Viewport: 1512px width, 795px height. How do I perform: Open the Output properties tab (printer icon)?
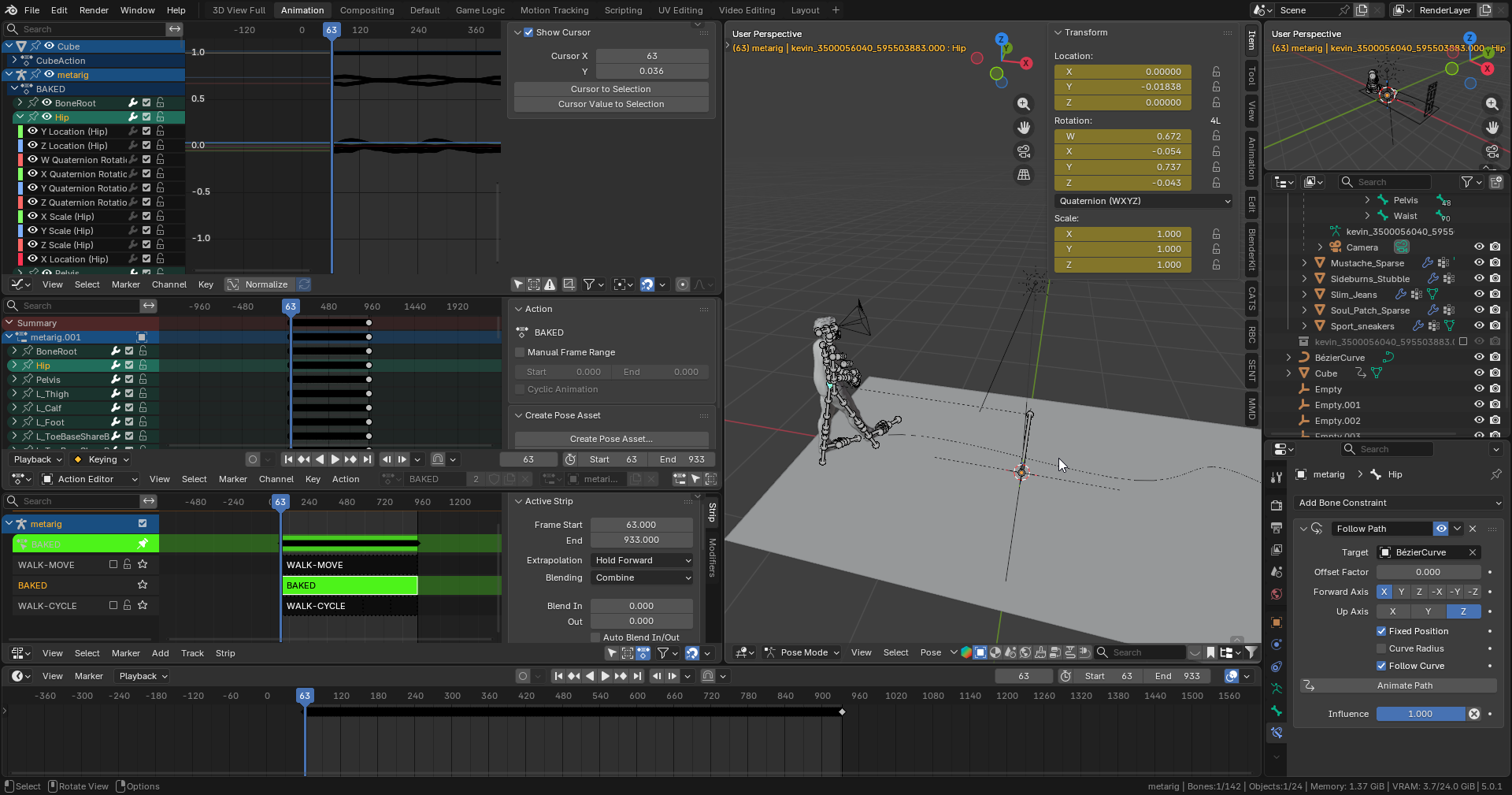point(1277,527)
